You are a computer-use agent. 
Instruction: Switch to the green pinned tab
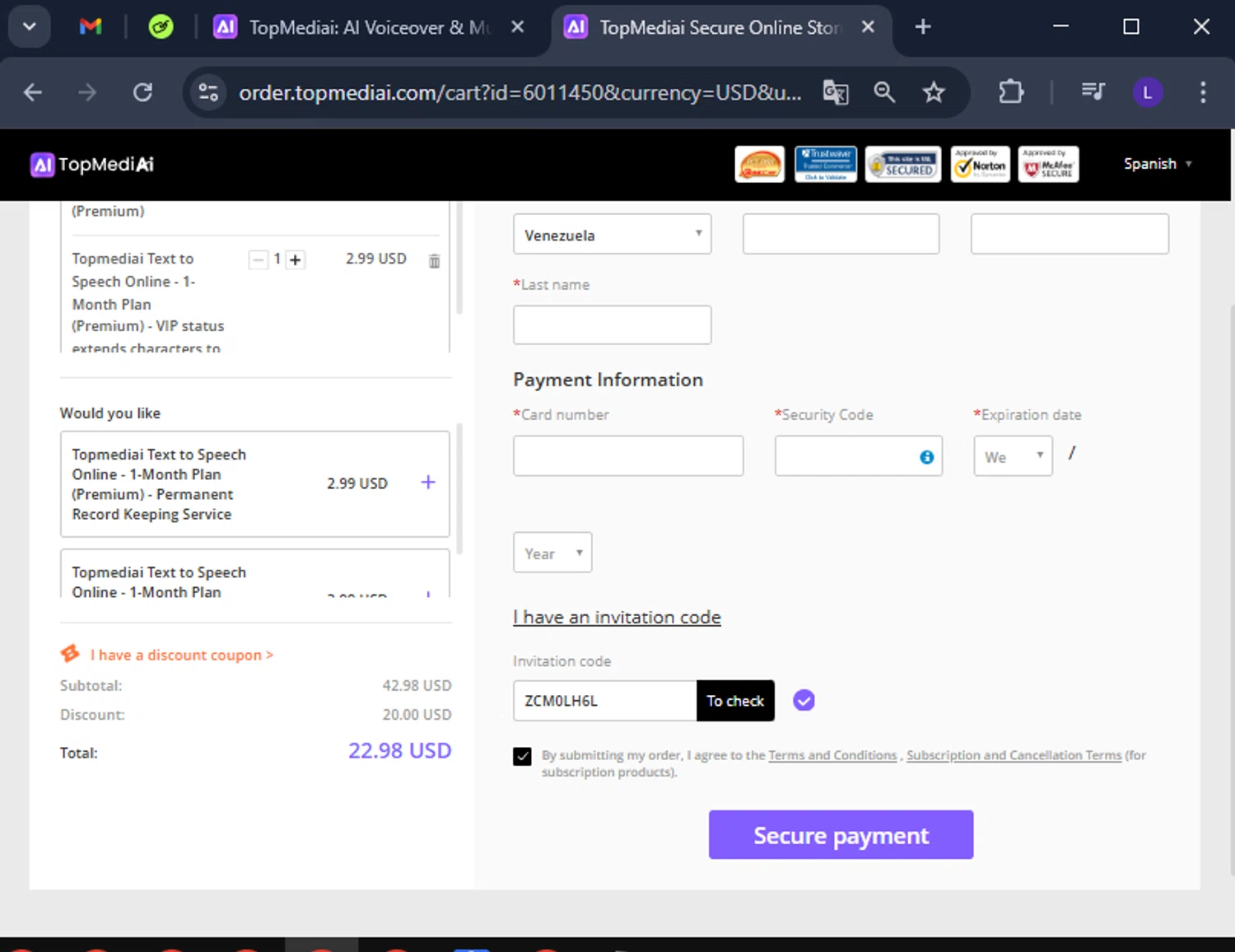point(161,27)
